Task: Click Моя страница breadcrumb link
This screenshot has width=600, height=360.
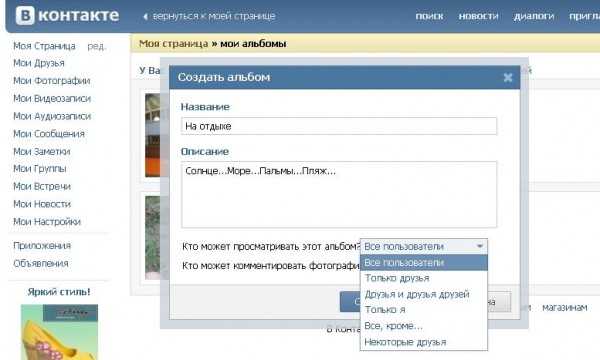Action: (173, 44)
